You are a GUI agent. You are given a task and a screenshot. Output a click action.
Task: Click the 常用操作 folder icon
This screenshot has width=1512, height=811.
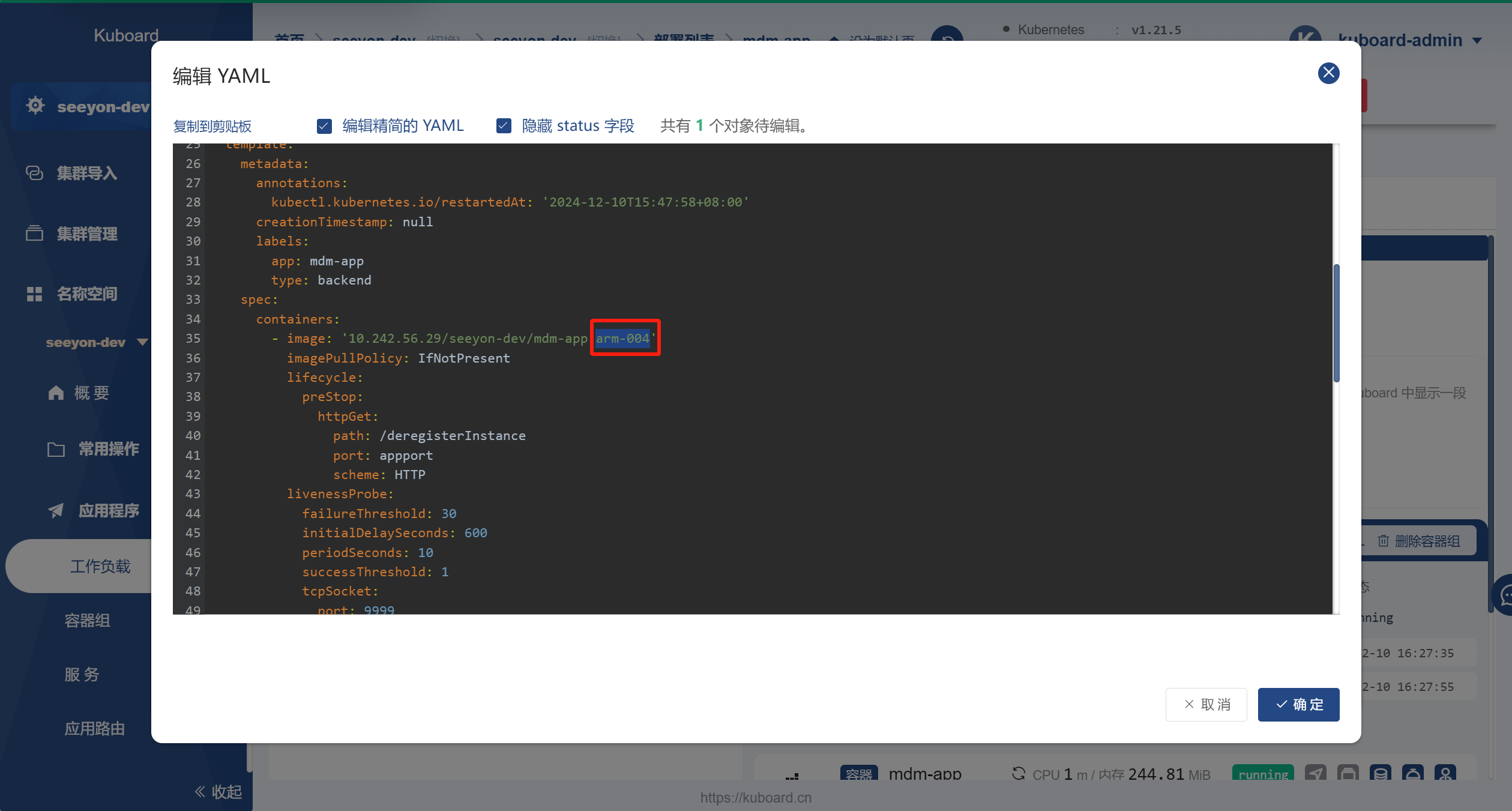tap(56, 449)
